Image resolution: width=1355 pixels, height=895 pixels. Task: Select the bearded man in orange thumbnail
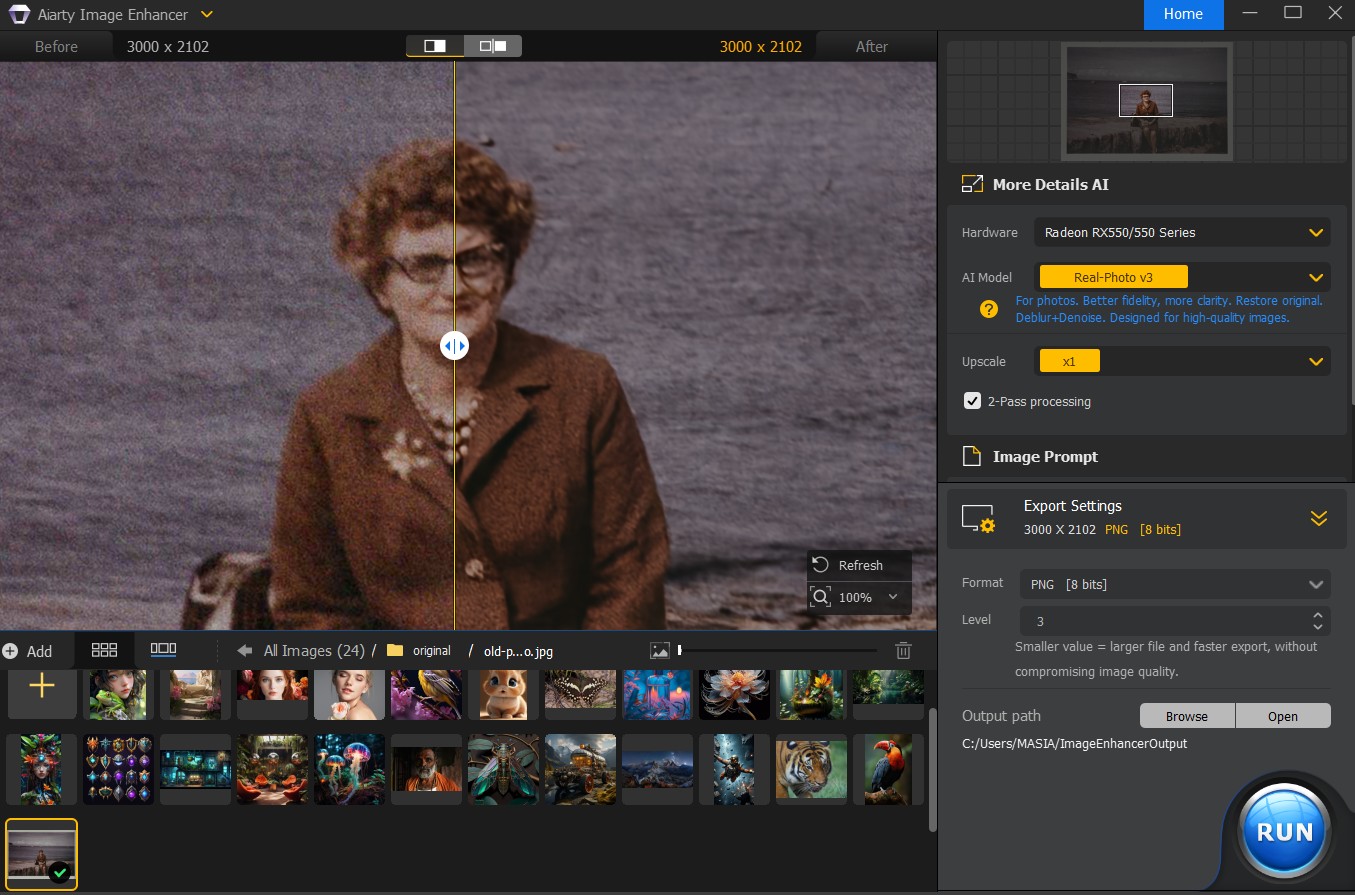pyautogui.click(x=426, y=769)
